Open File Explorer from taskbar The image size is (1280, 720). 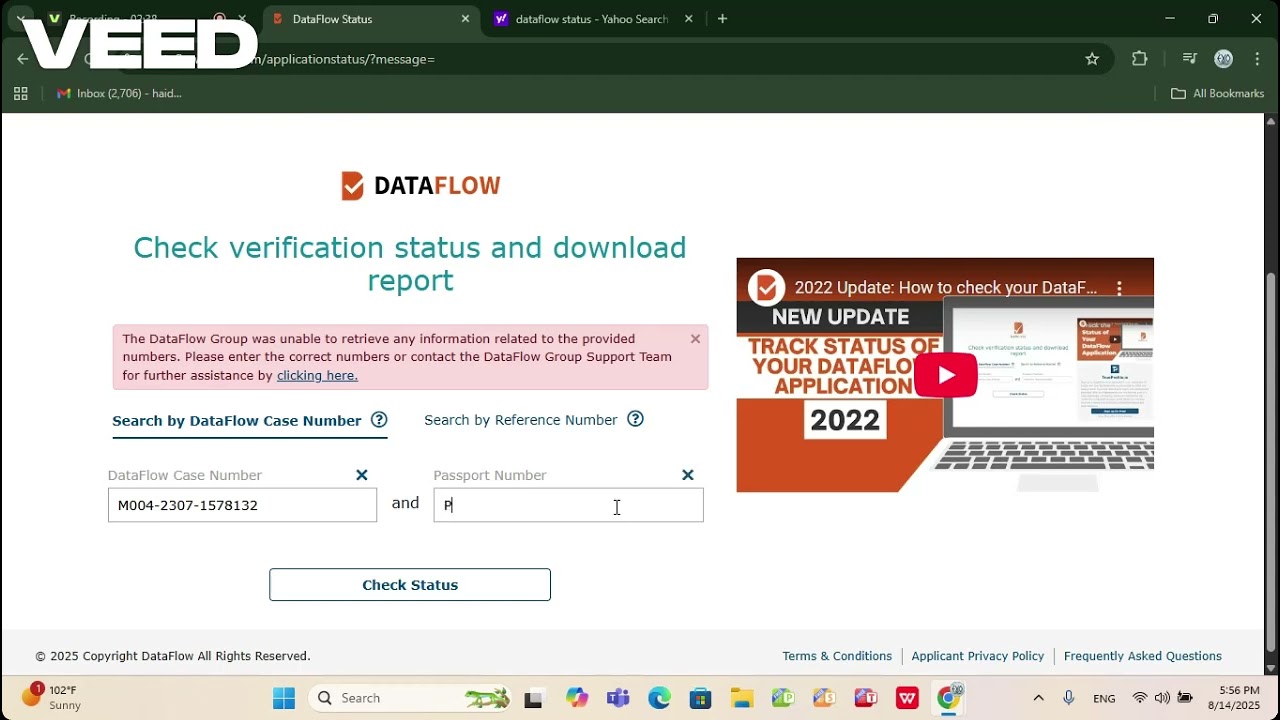pos(741,698)
